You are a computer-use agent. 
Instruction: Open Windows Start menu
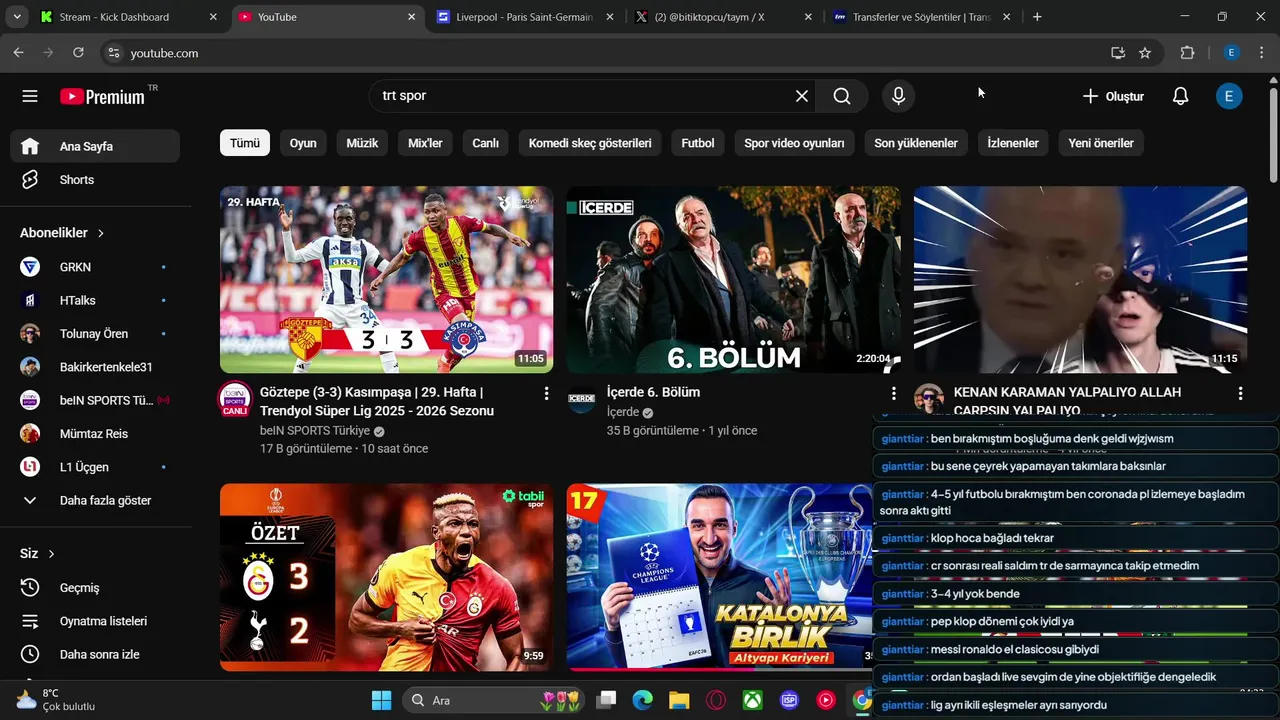(x=381, y=700)
